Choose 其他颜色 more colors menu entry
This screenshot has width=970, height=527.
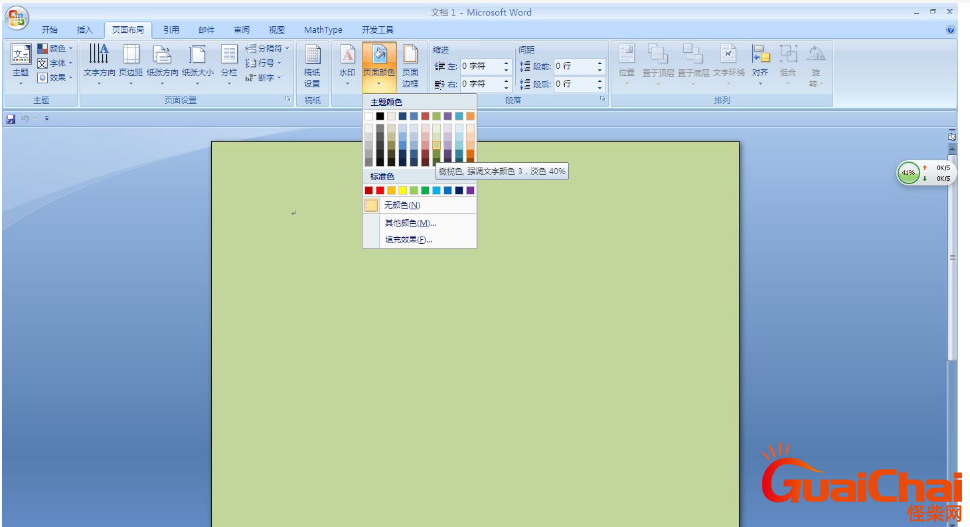click(x=410, y=223)
